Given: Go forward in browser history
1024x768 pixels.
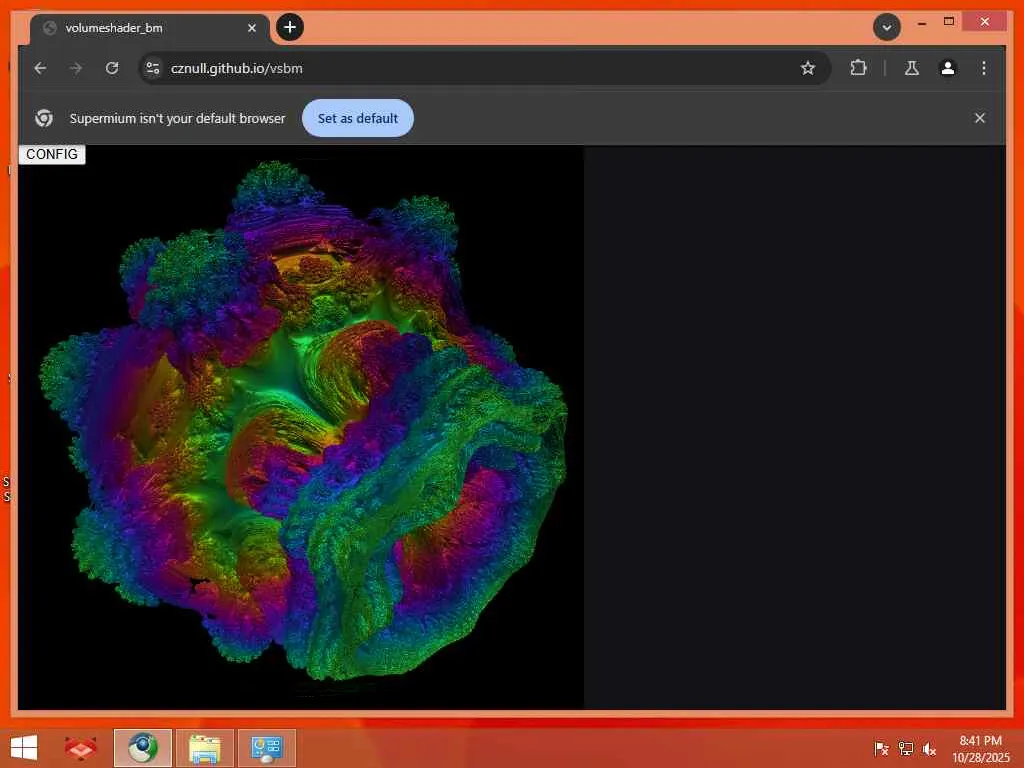Looking at the screenshot, I should (x=76, y=68).
